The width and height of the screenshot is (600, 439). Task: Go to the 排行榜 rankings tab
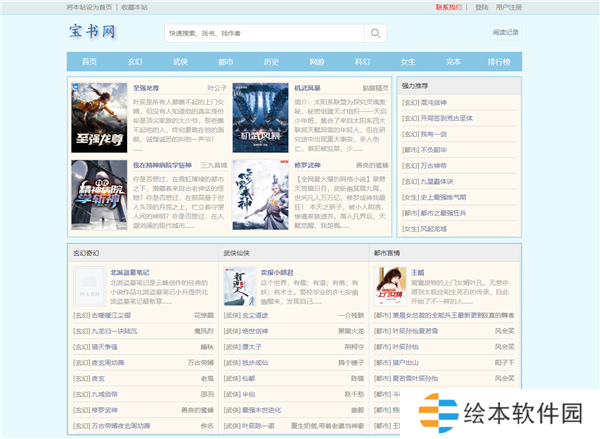pos(499,62)
